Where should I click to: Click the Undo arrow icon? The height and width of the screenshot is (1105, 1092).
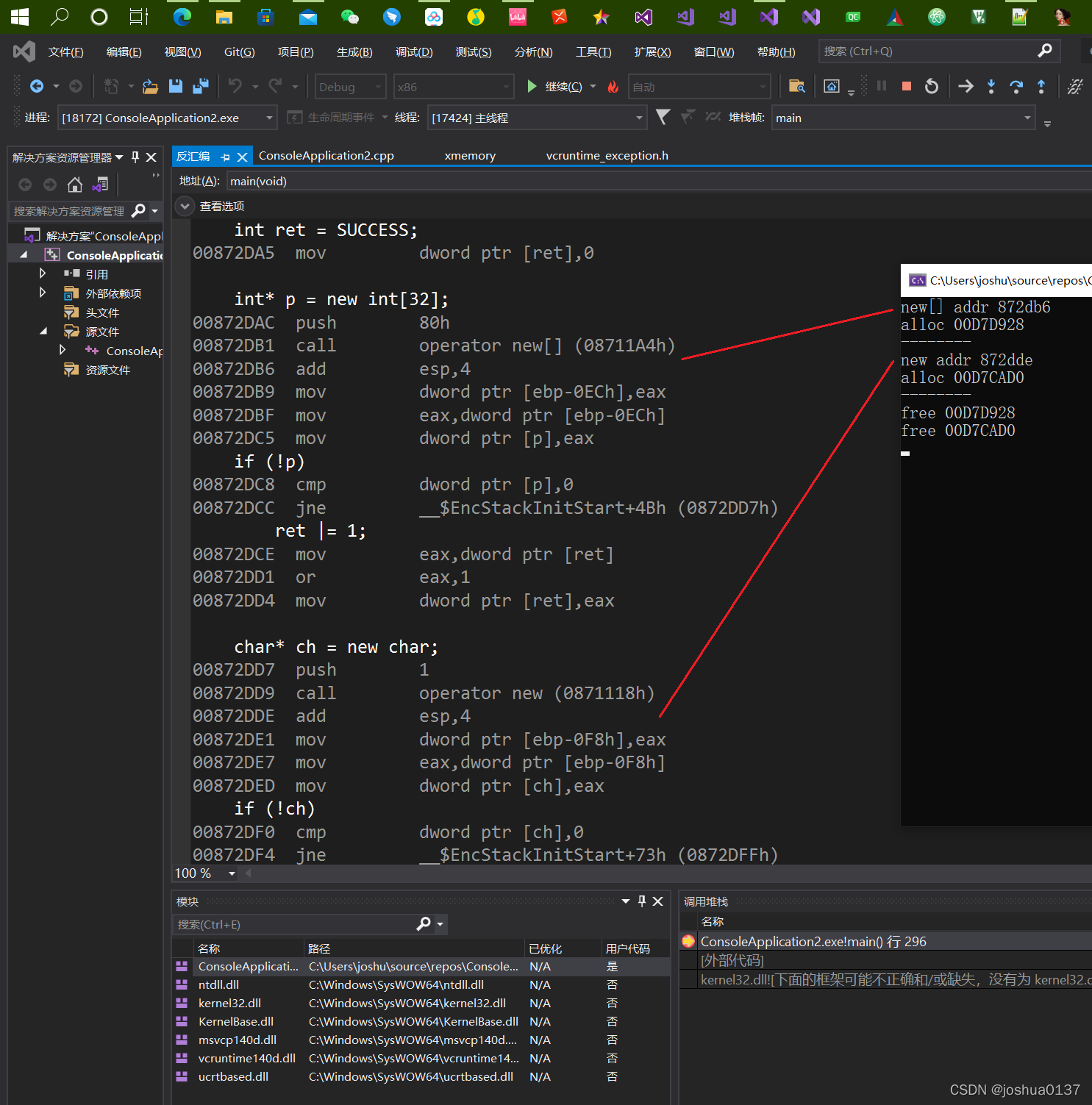tap(235, 86)
